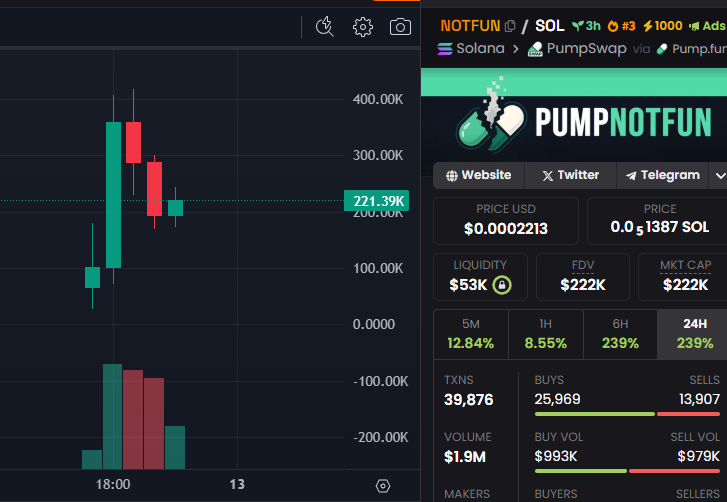Click the -100.00K axis label
Viewport: 727px width, 502px height.
point(381,381)
